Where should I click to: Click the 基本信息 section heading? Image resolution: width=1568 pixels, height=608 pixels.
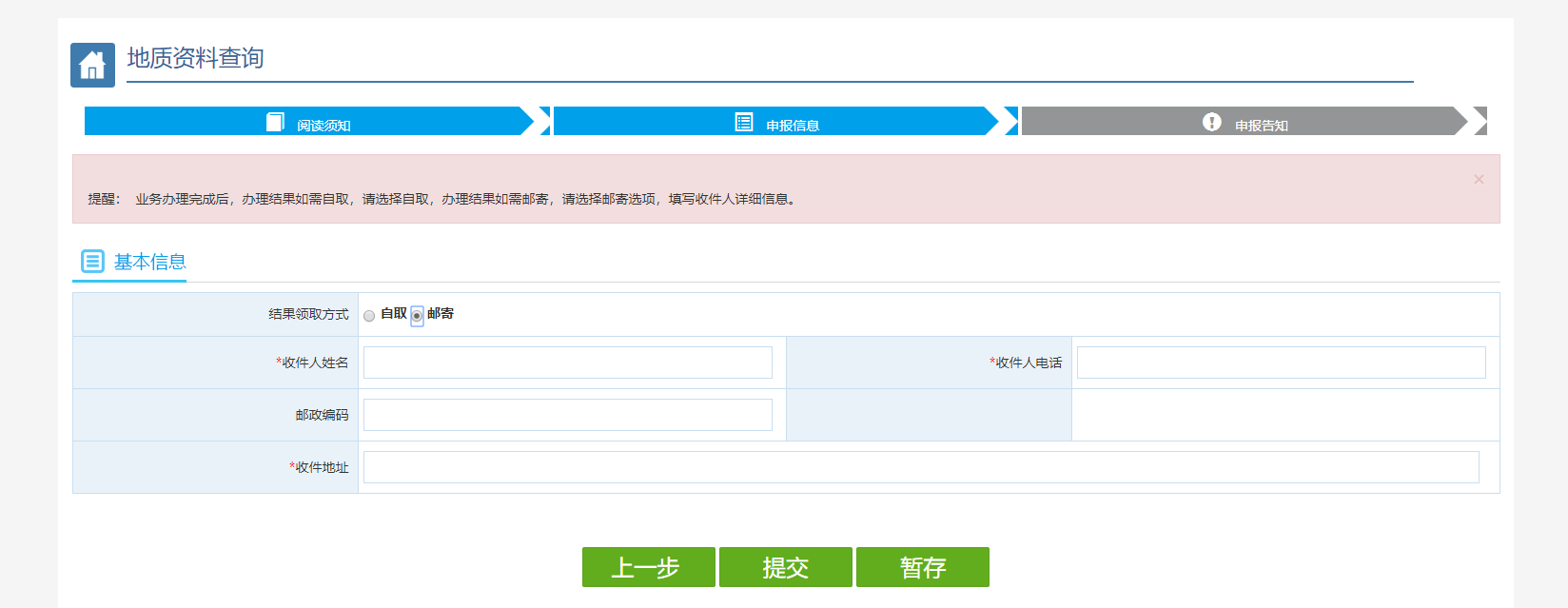coord(149,262)
